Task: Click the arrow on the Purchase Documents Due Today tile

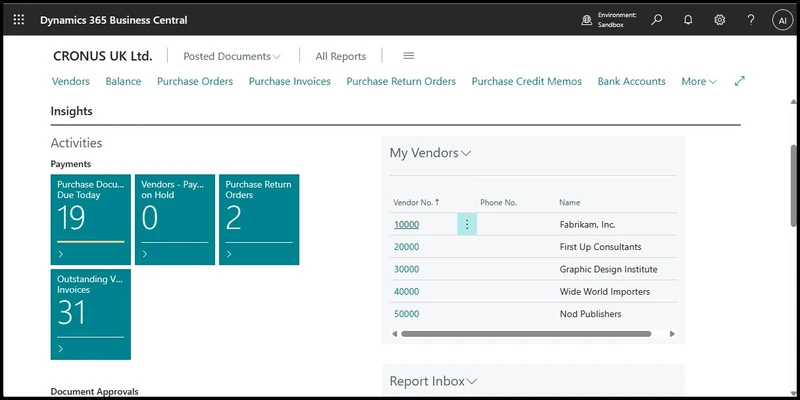Action: pos(61,254)
